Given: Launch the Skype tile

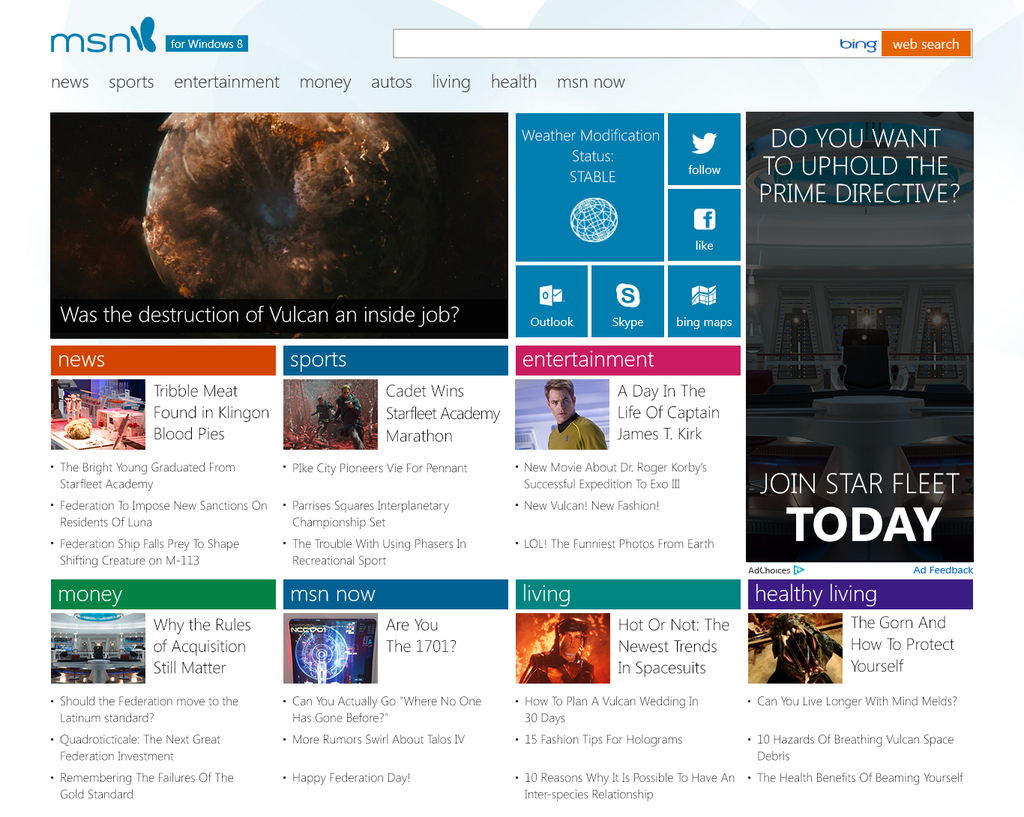Looking at the screenshot, I should point(628,301).
